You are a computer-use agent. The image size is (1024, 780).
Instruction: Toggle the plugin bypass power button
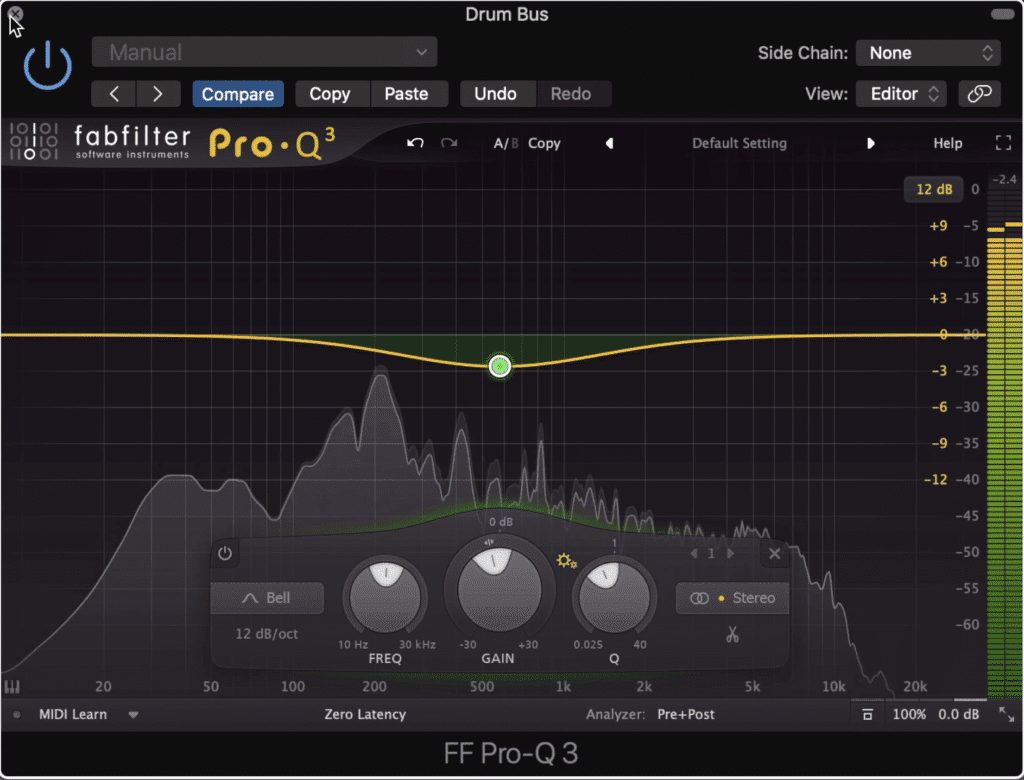coord(47,66)
